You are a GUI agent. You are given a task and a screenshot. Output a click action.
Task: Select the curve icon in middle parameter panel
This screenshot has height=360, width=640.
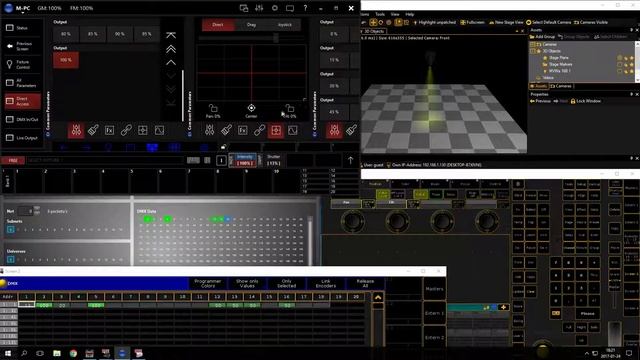click(x=293, y=130)
